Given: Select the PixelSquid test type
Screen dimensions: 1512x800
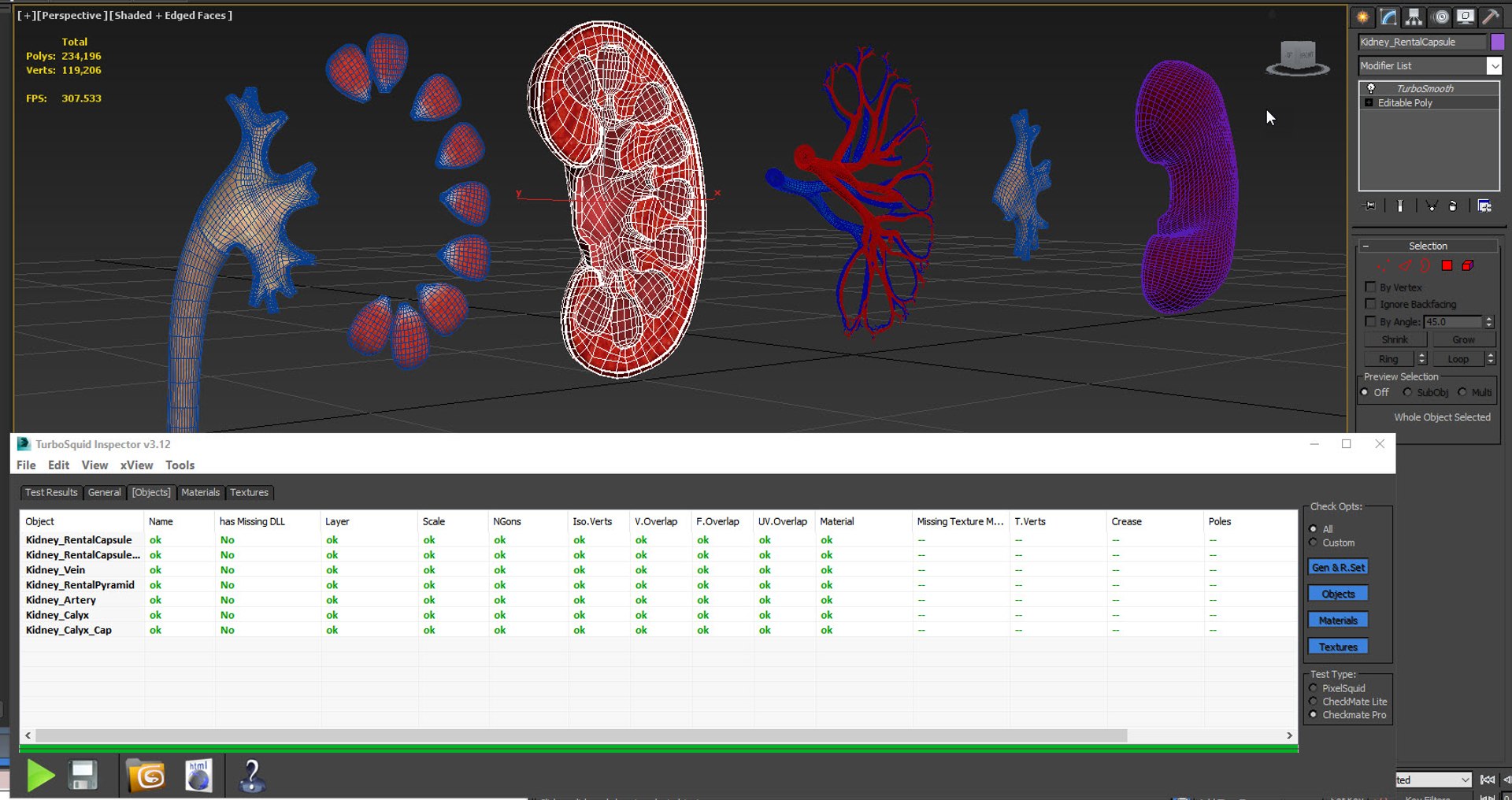Looking at the screenshot, I should click(1313, 688).
